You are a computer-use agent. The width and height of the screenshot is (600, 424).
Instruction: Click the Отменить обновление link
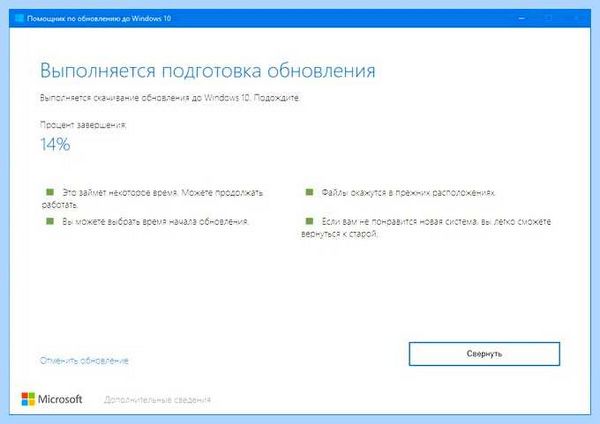[84, 361]
